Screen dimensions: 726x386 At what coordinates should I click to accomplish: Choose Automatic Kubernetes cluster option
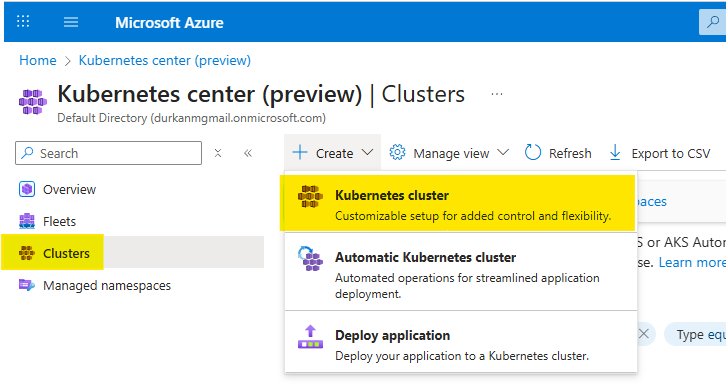(461, 272)
